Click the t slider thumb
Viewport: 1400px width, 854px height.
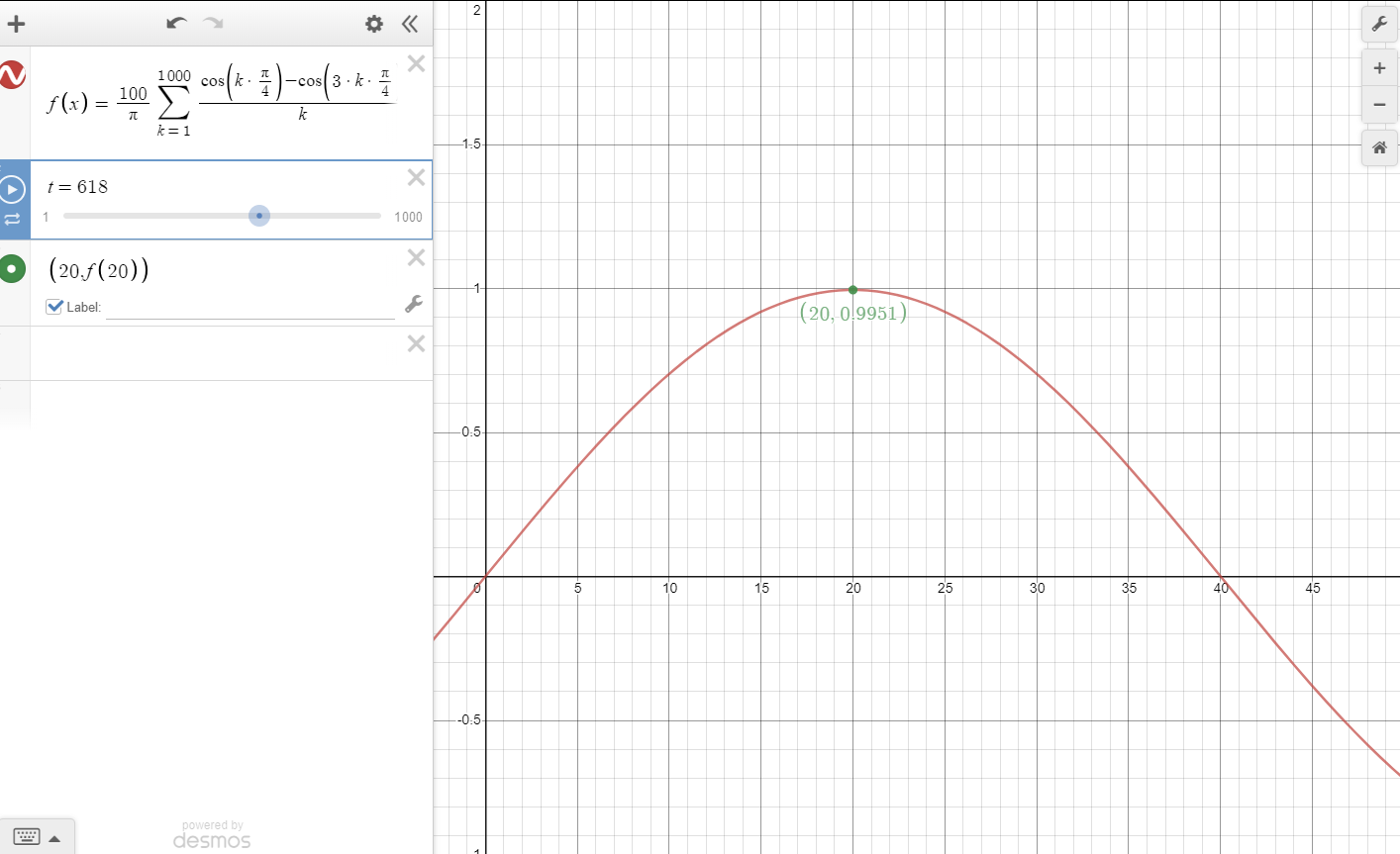tap(259, 216)
